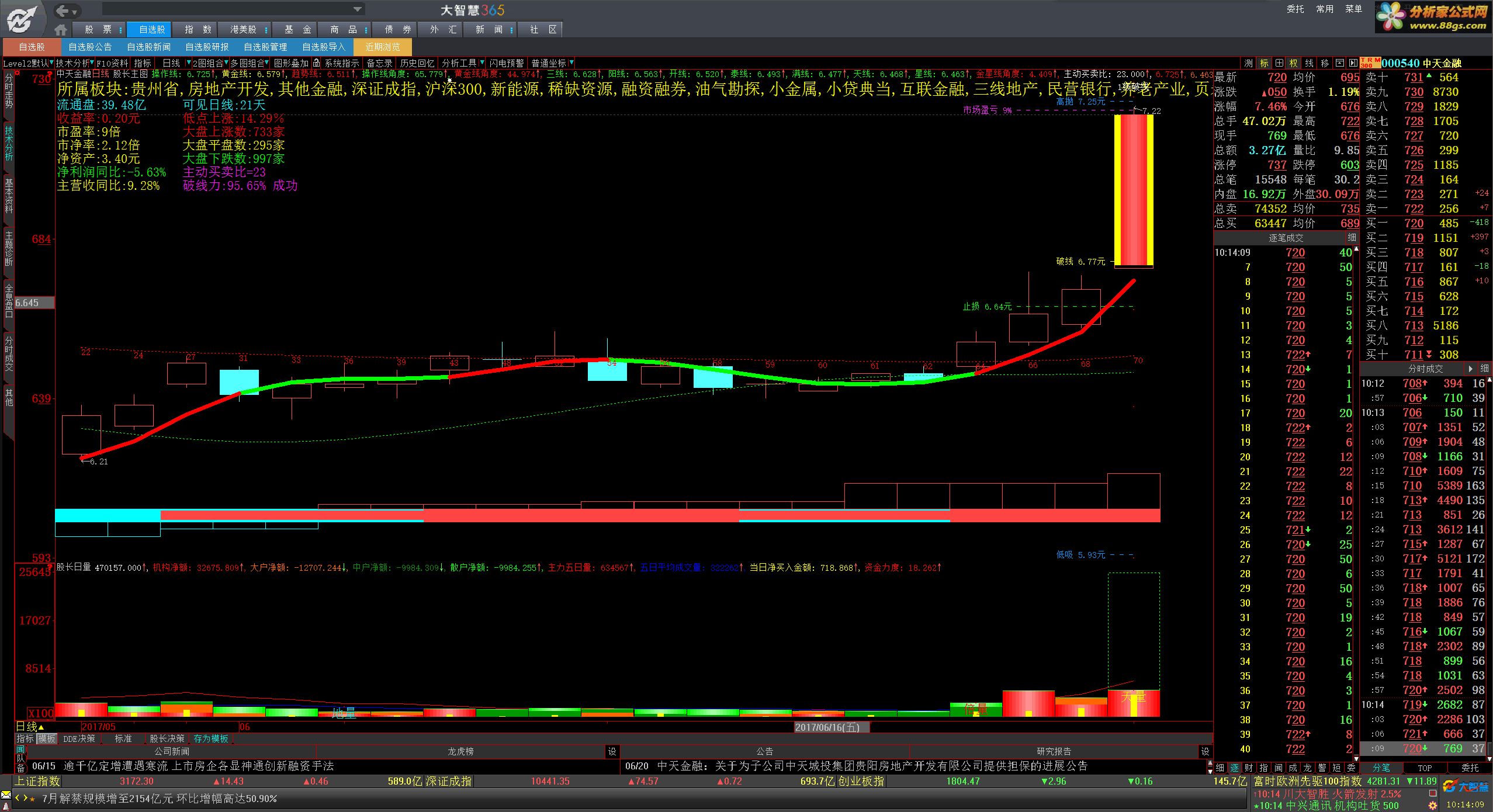Viewport: 1493px width, 812px height.
Task: Toggle the 指标 mode at chart bottom
Action: pyautogui.click(x=25, y=738)
